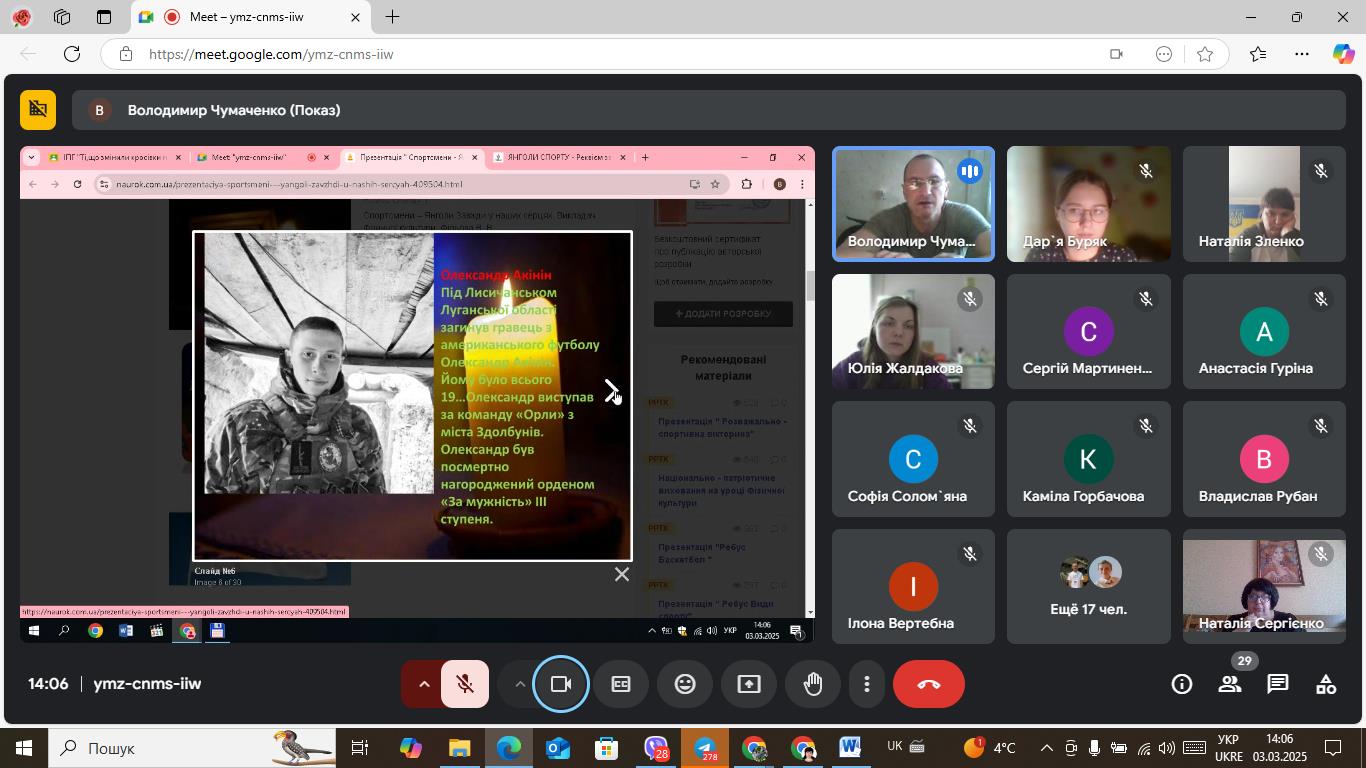Send an emoji reaction
Viewport: 1366px width, 768px height.
coord(685,684)
